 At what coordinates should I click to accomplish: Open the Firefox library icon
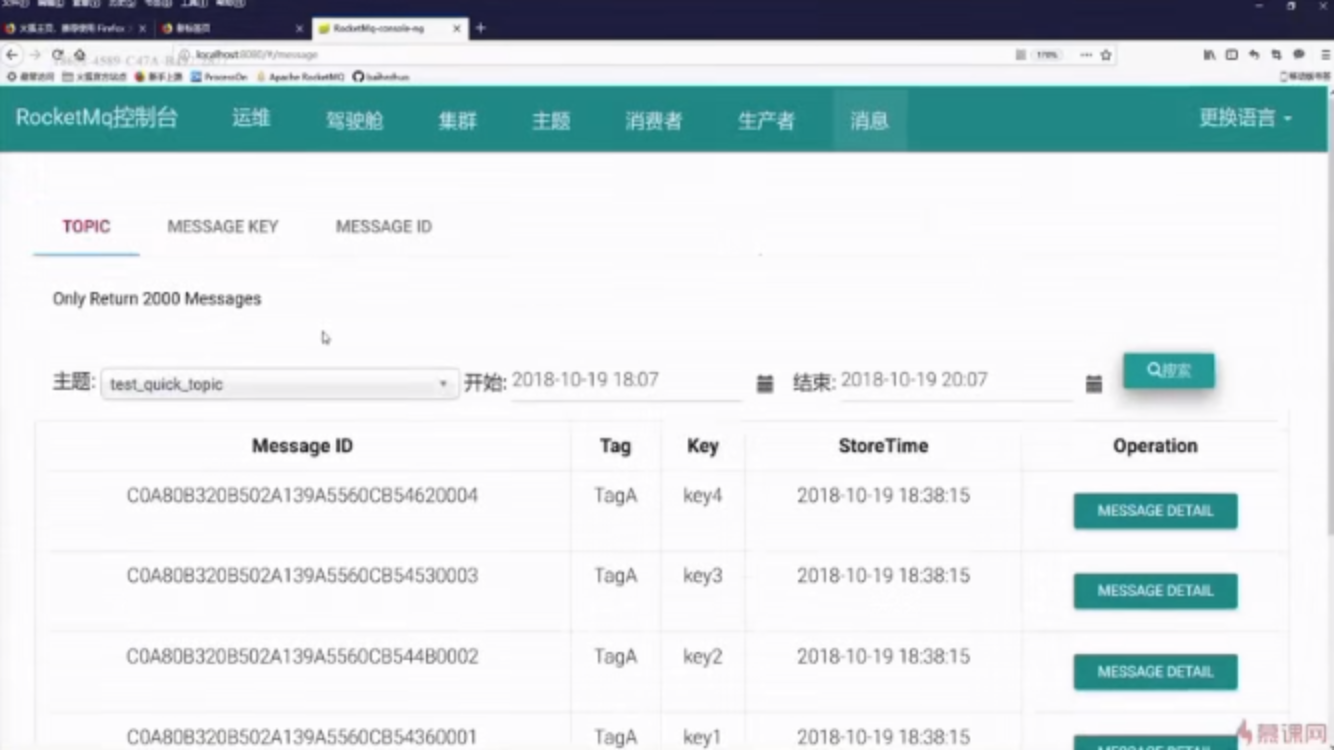(x=1209, y=55)
